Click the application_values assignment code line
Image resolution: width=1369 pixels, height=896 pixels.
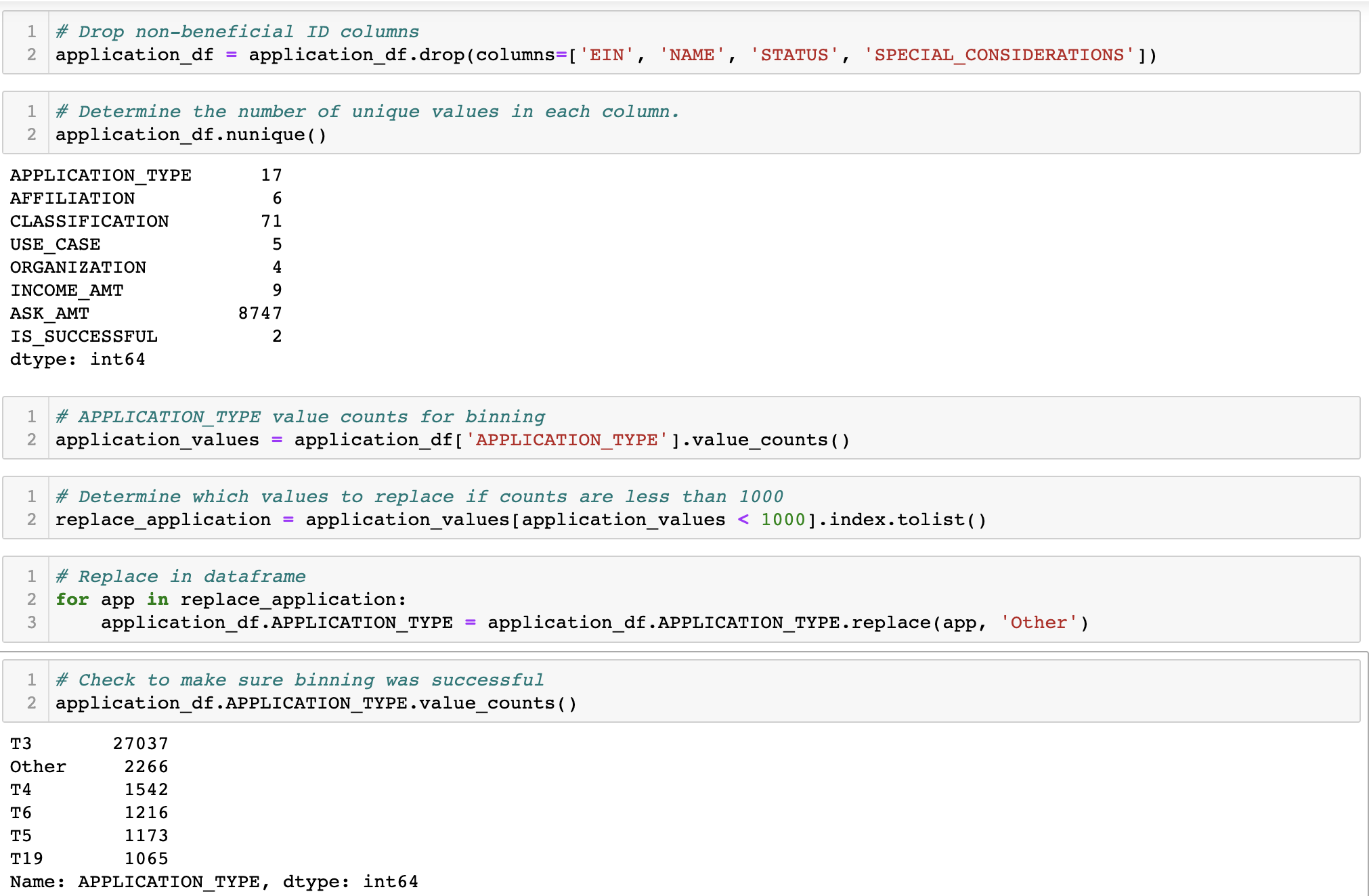(x=452, y=440)
